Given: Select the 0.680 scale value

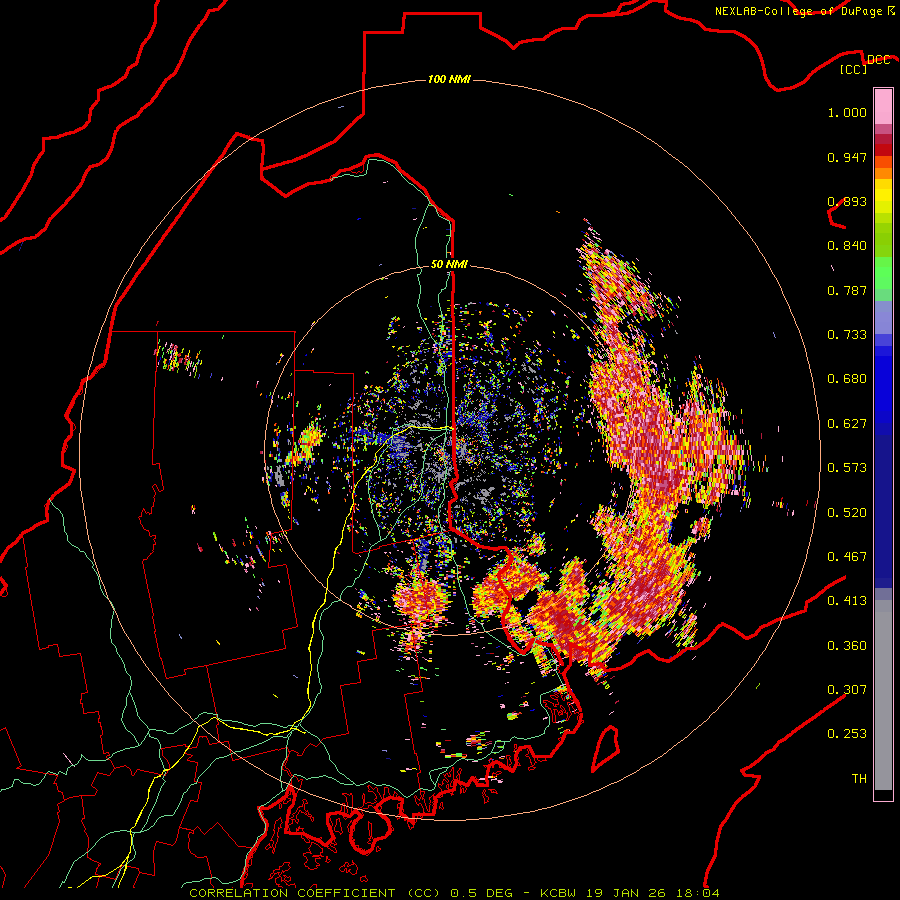Looking at the screenshot, I should (847, 379).
